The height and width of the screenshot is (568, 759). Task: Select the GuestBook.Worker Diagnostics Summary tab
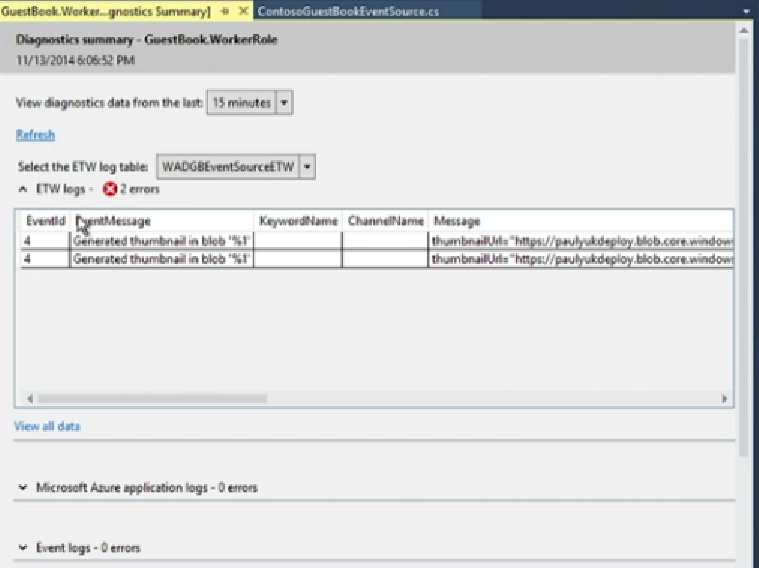pos(106,11)
